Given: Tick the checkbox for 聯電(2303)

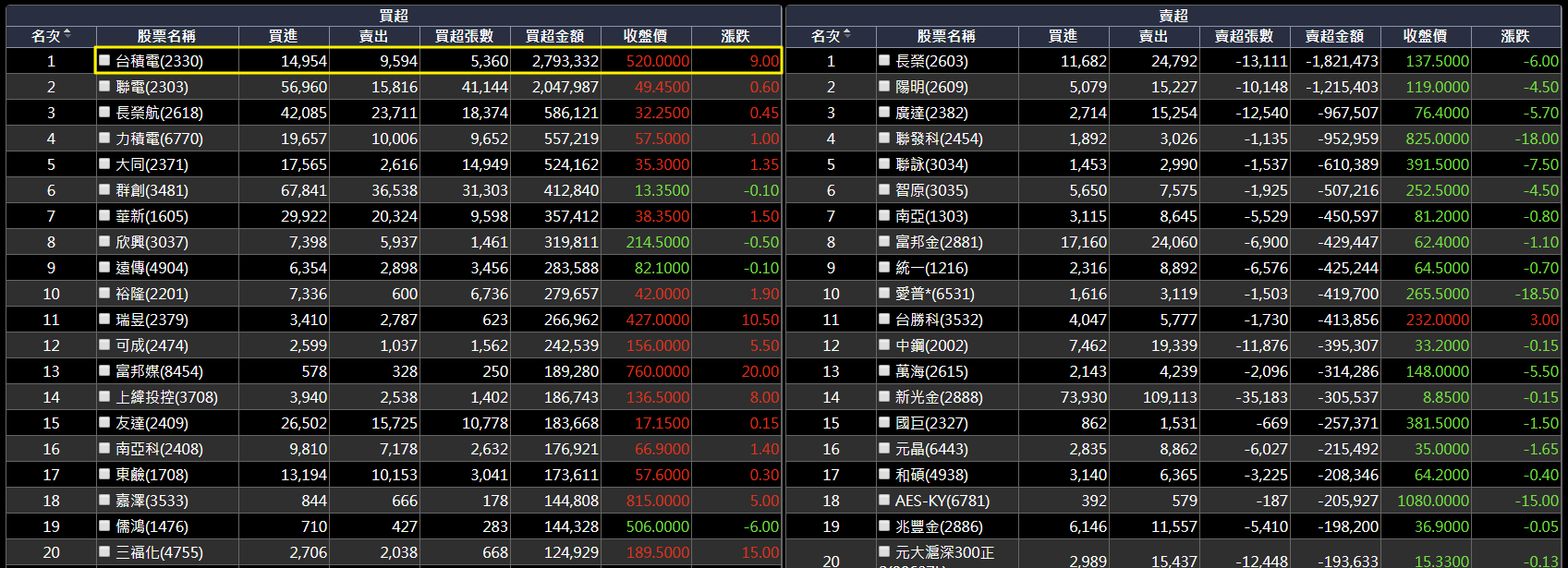Looking at the screenshot, I should pos(104,86).
